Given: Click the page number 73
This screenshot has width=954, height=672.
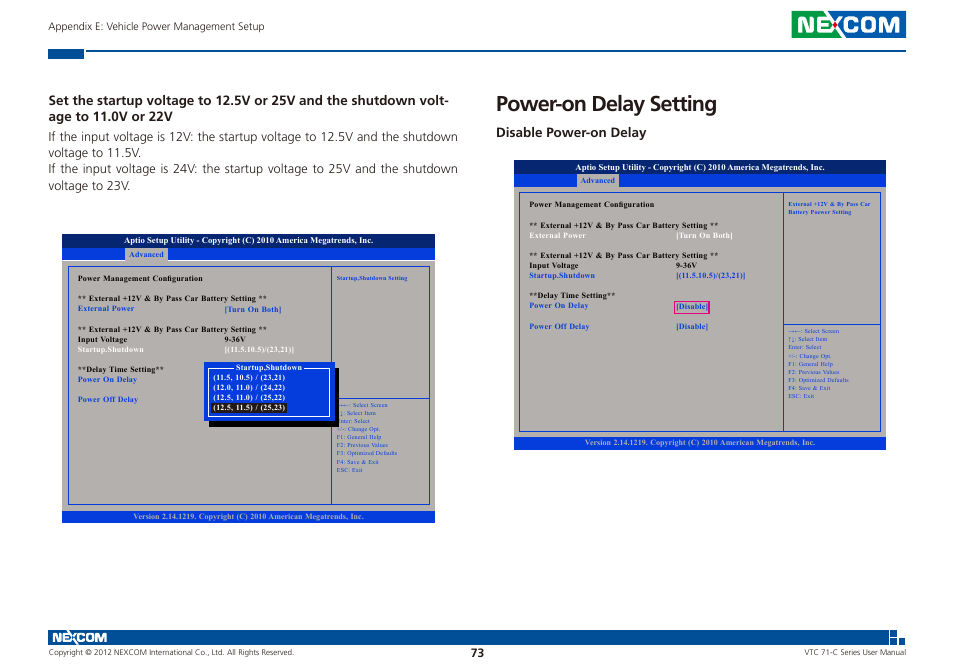Looking at the screenshot, I should tap(478, 653).
